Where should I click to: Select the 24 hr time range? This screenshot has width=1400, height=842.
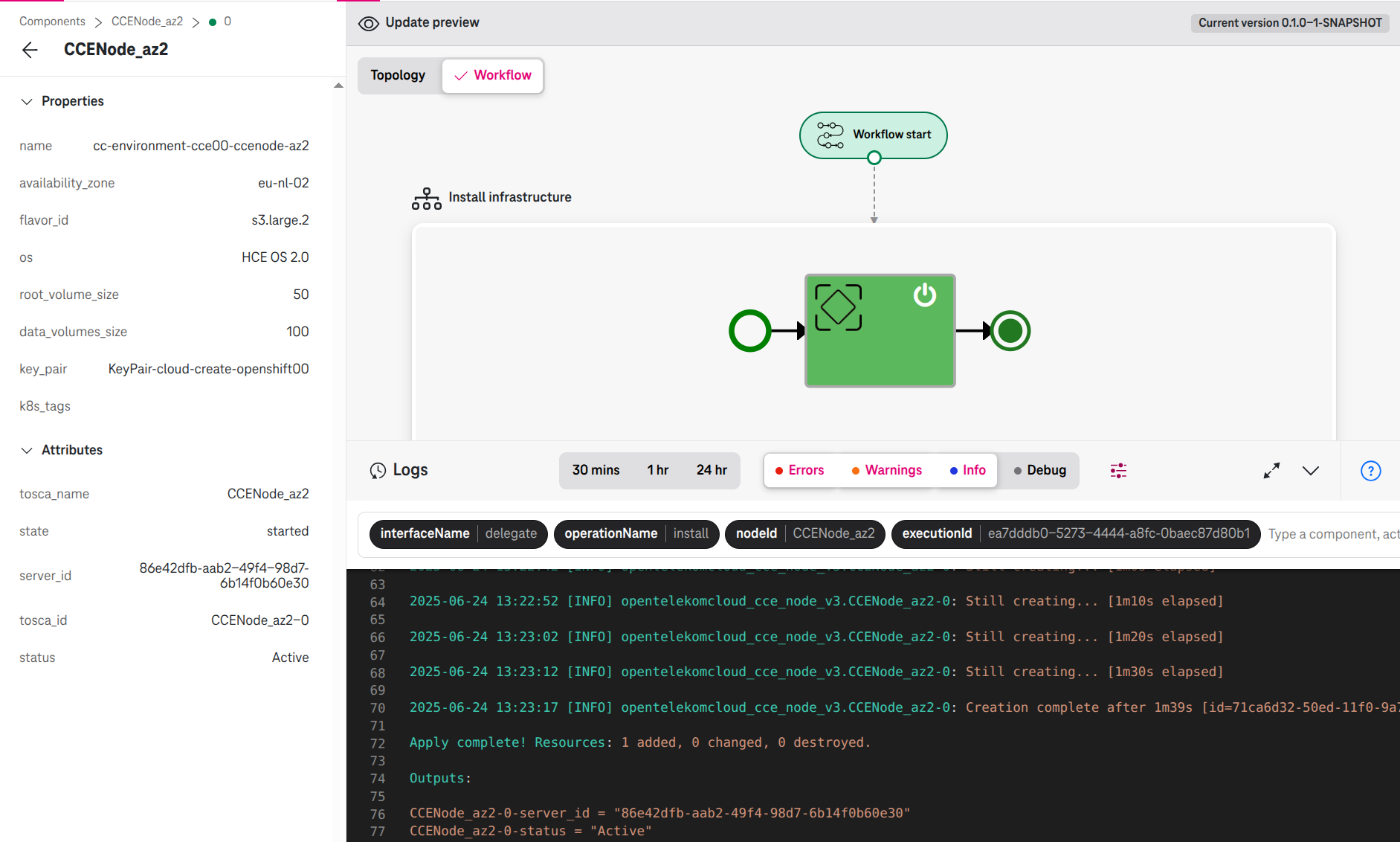(712, 470)
